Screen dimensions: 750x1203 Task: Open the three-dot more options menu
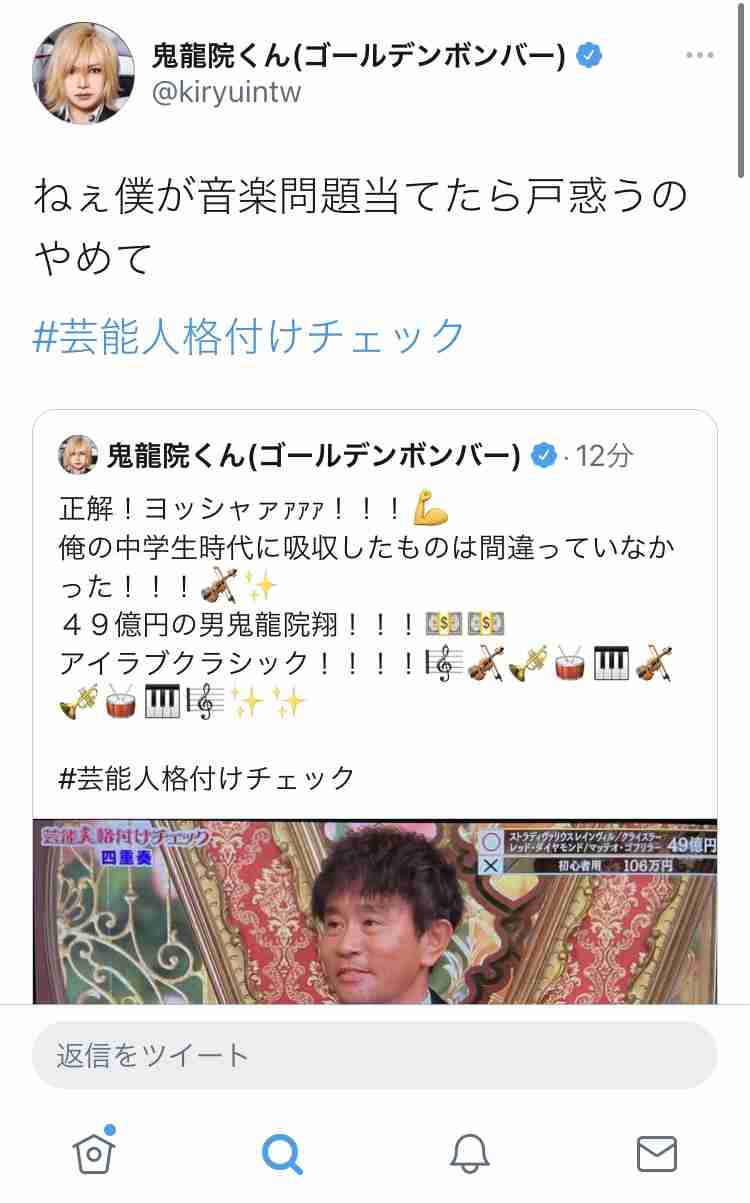pyautogui.click(x=699, y=56)
